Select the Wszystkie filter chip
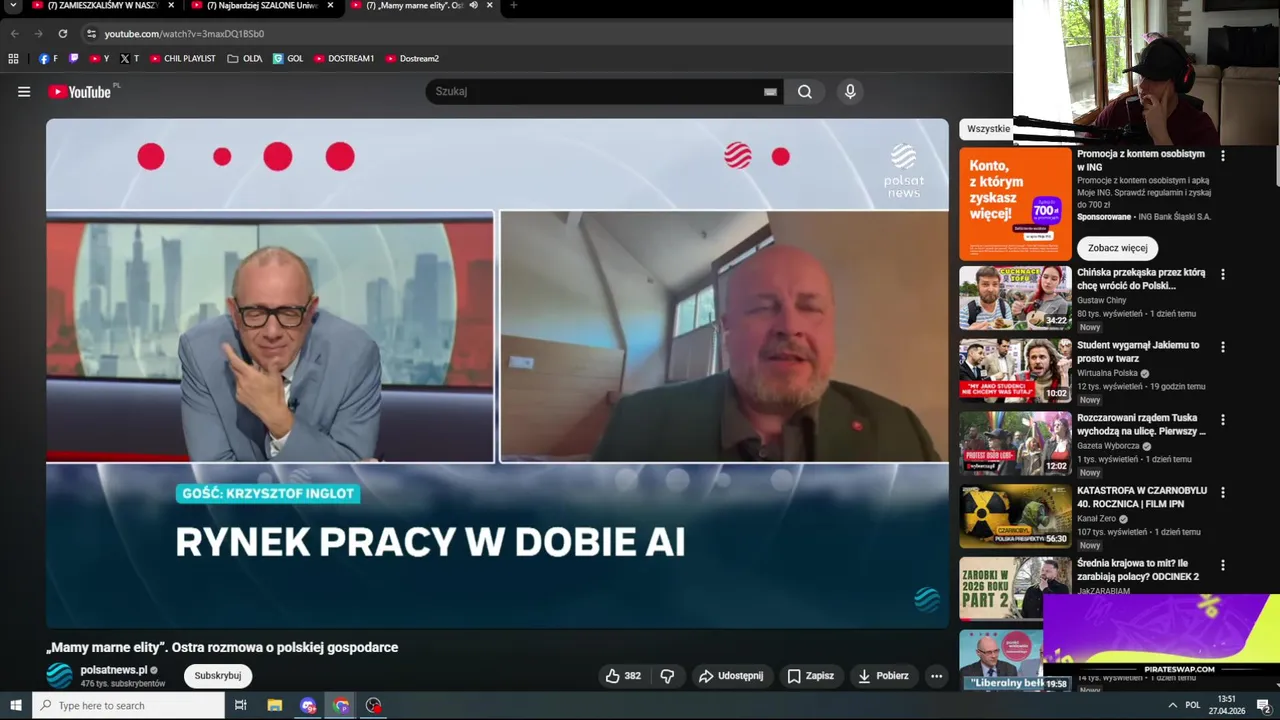The height and width of the screenshot is (720, 1280). pos(987,129)
